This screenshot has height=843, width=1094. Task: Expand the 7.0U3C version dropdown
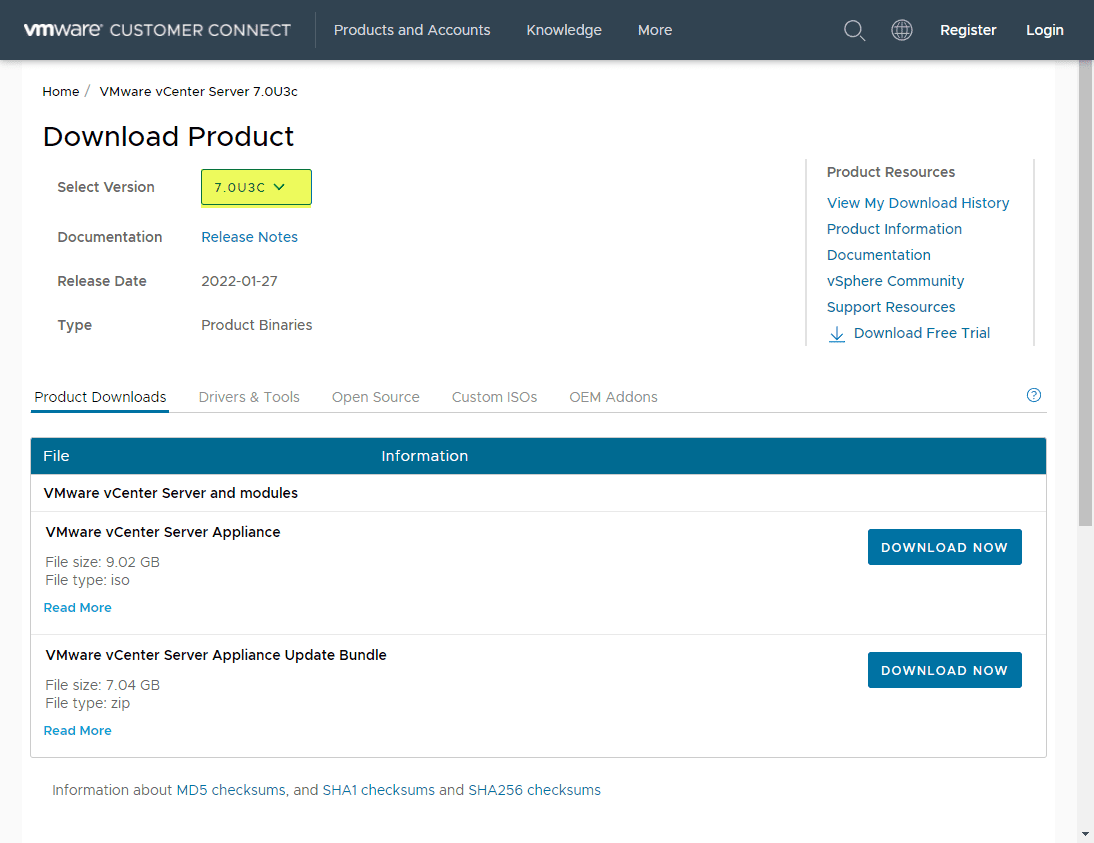(256, 187)
